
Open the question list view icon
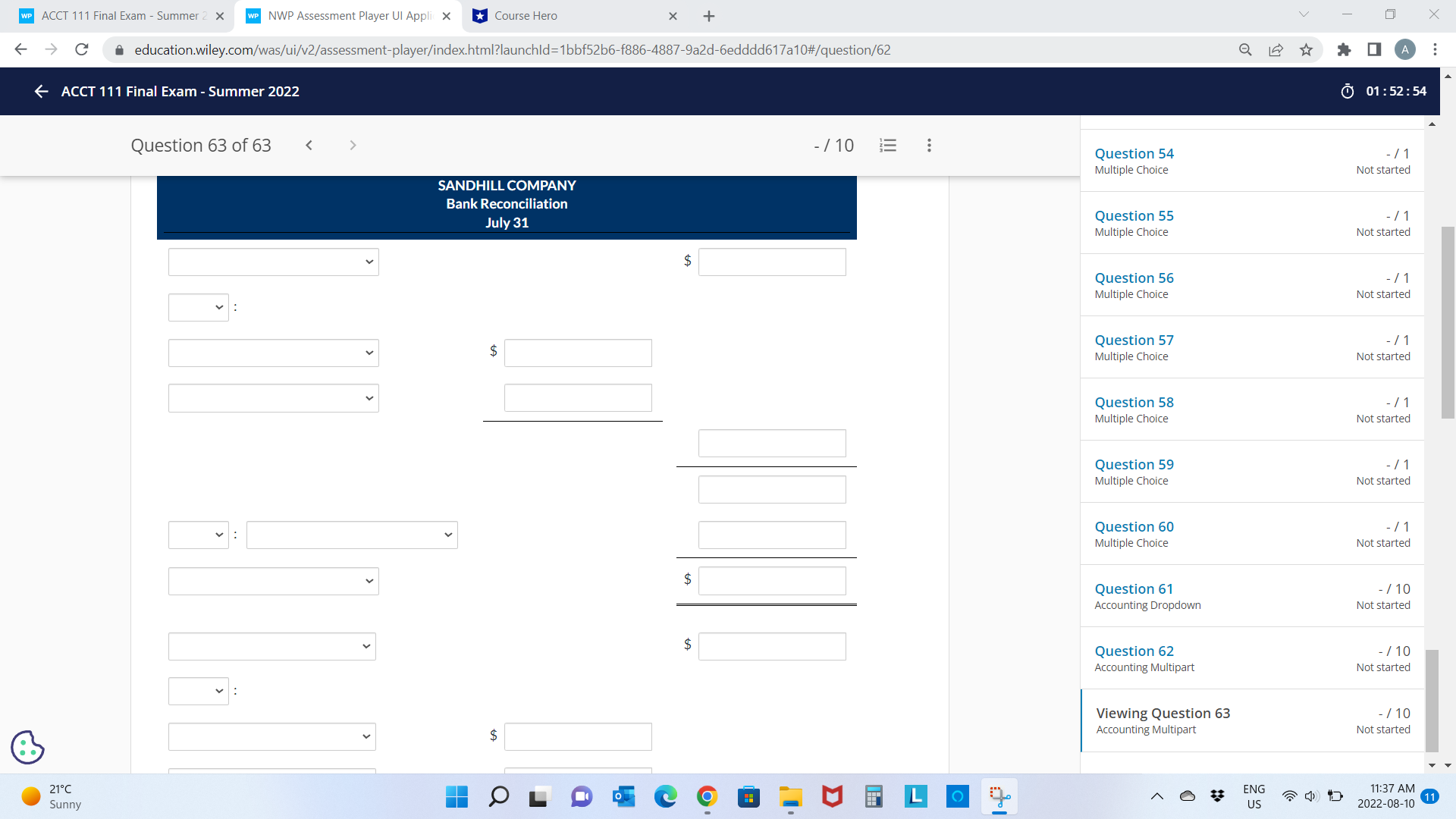point(888,145)
